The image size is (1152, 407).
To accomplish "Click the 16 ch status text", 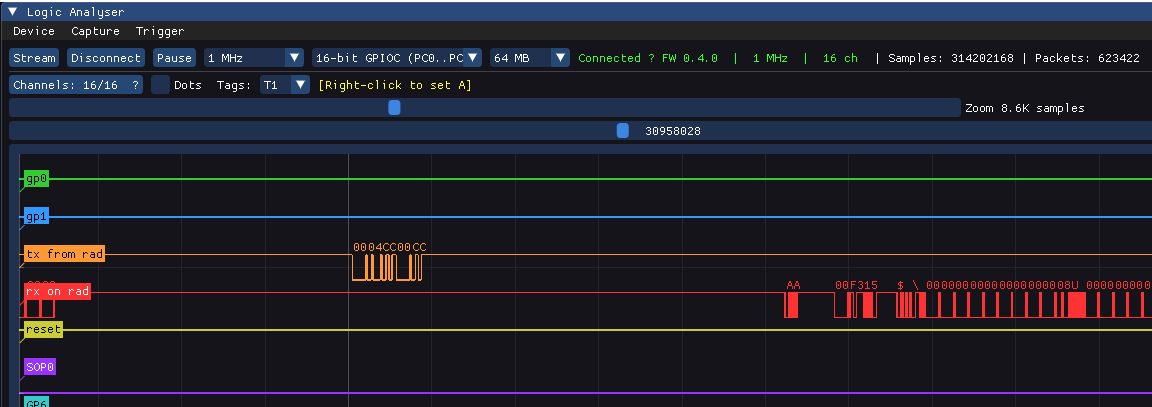I will pyautogui.click(x=840, y=58).
